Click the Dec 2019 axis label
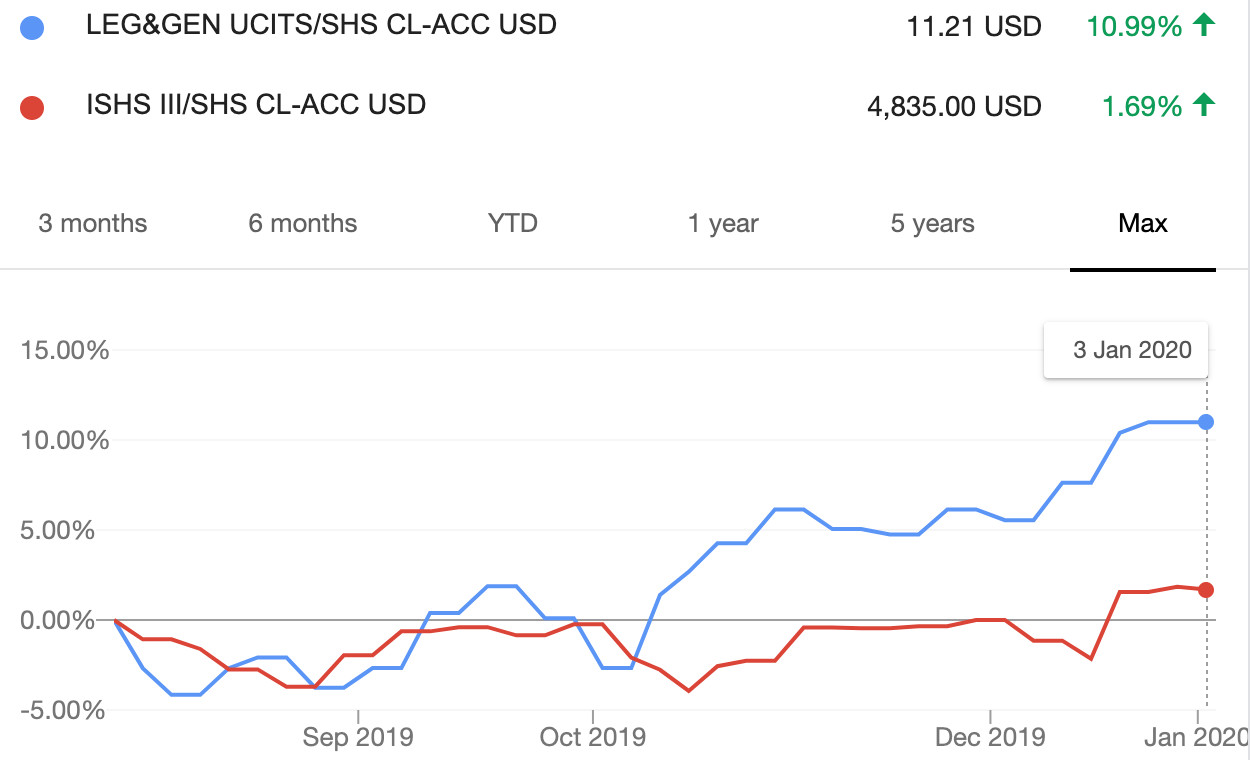 click(990, 737)
